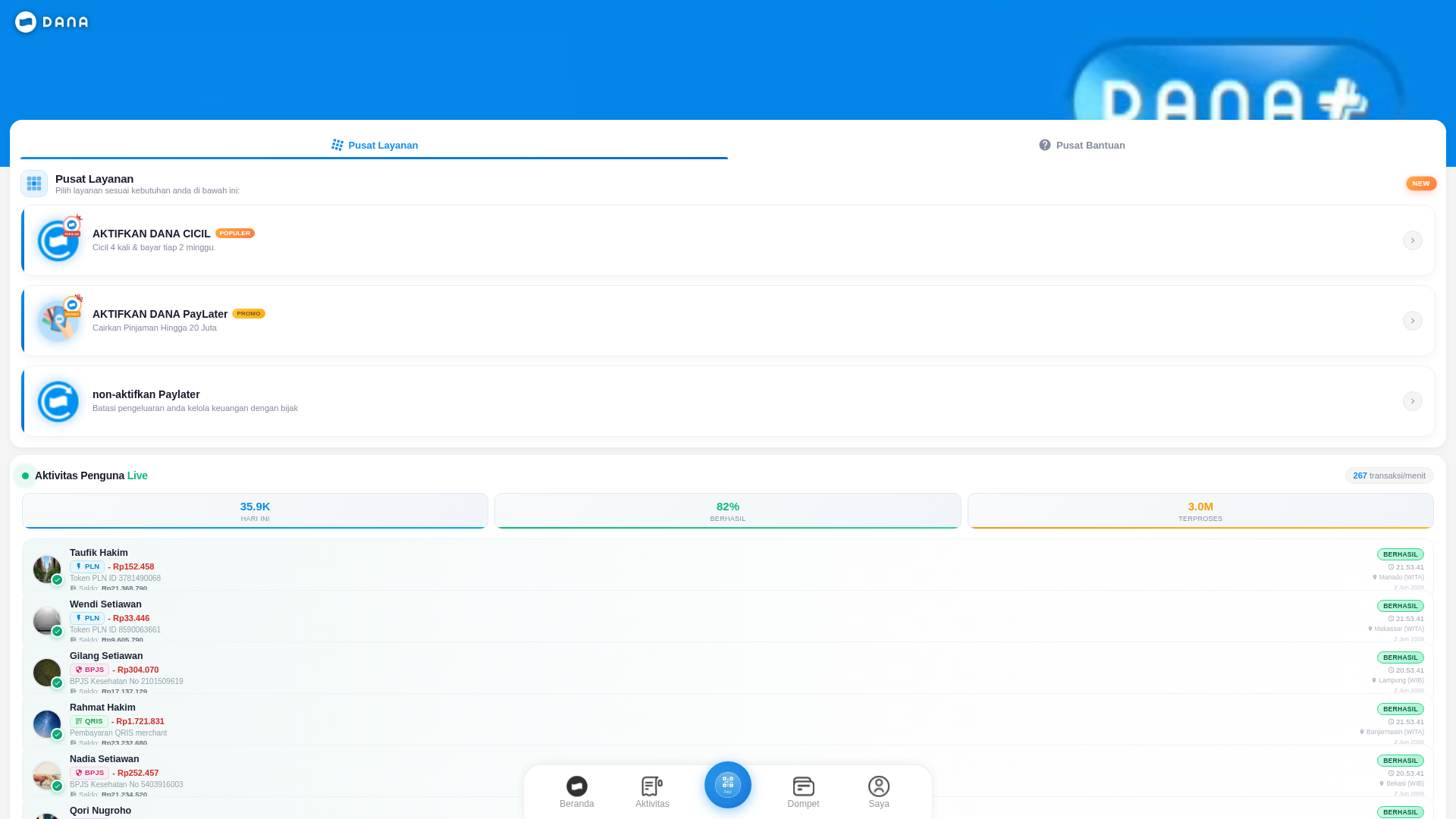This screenshot has height=819, width=1456.
Task: Open Dompet in bottom navigation
Action: tap(803, 792)
